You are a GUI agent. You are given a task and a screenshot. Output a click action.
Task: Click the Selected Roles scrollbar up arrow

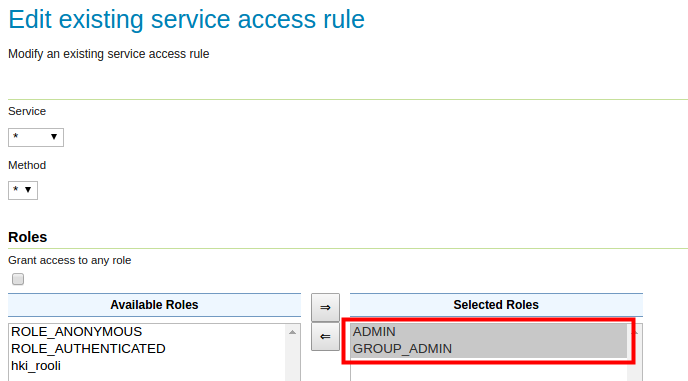tap(635, 332)
